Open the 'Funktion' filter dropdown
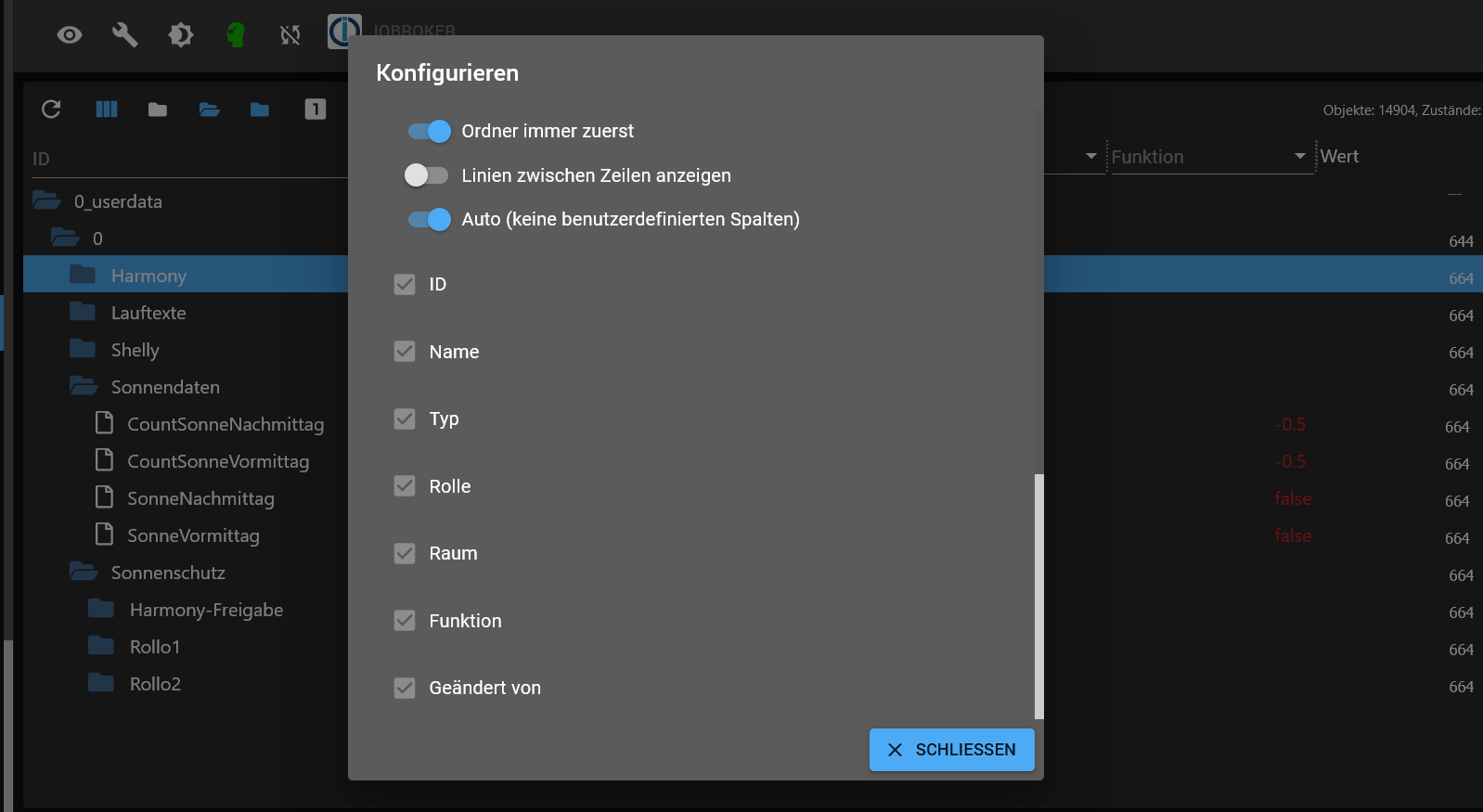The image size is (1483, 812). (1300, 156)
